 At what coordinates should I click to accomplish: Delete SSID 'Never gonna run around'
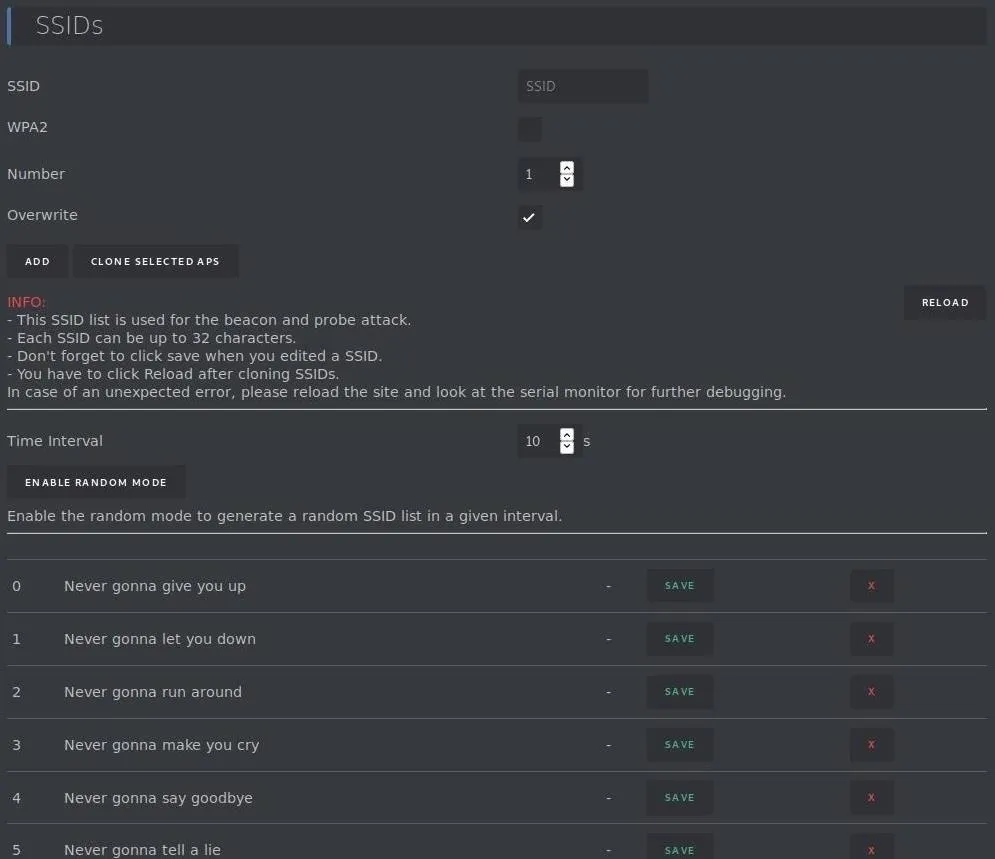(x=871, y=692)
